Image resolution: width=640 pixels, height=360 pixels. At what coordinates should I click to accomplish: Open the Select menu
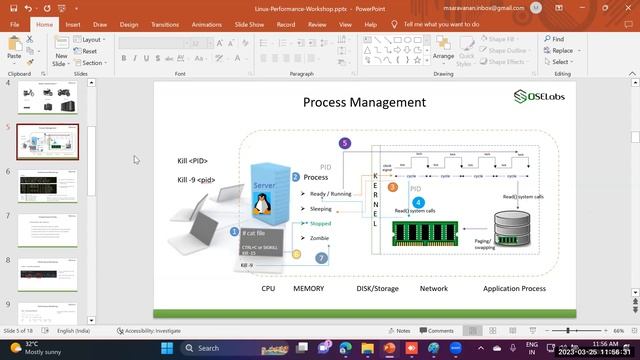click(x=559, y=62)
